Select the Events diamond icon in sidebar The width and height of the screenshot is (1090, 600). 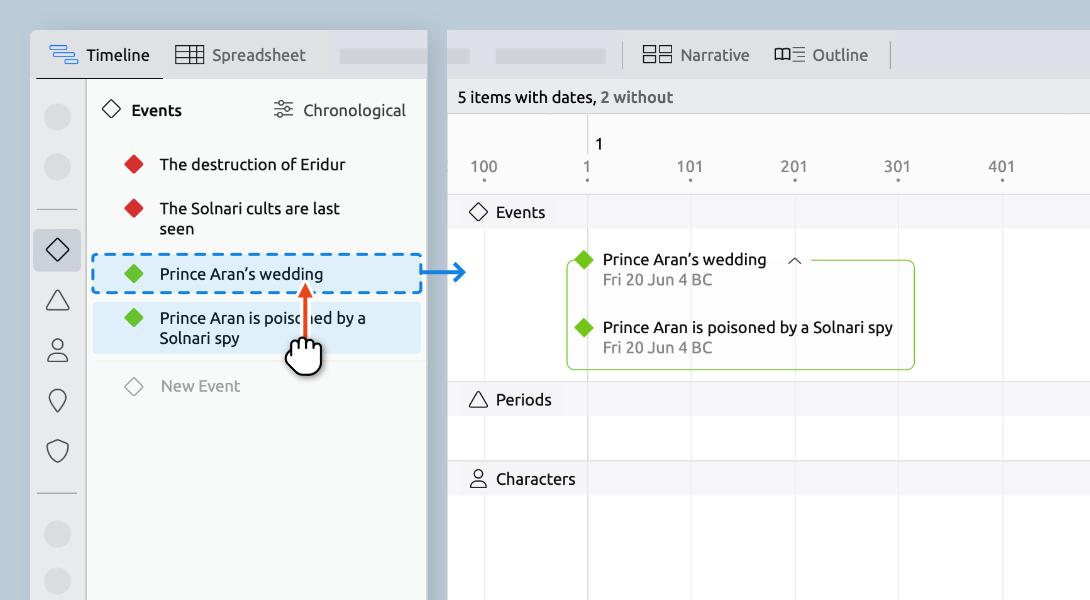[x=57, y=250]
